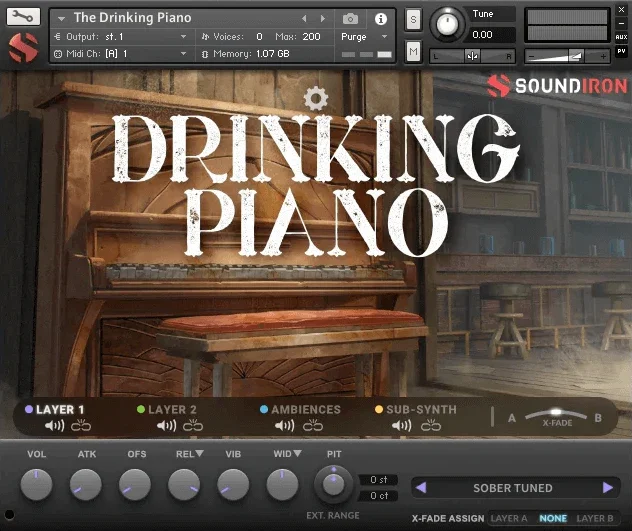Image resolution: width=632 pixels, height=531 pixels.
Task: Toggle AUX sends panel
Action: point(621,37)
